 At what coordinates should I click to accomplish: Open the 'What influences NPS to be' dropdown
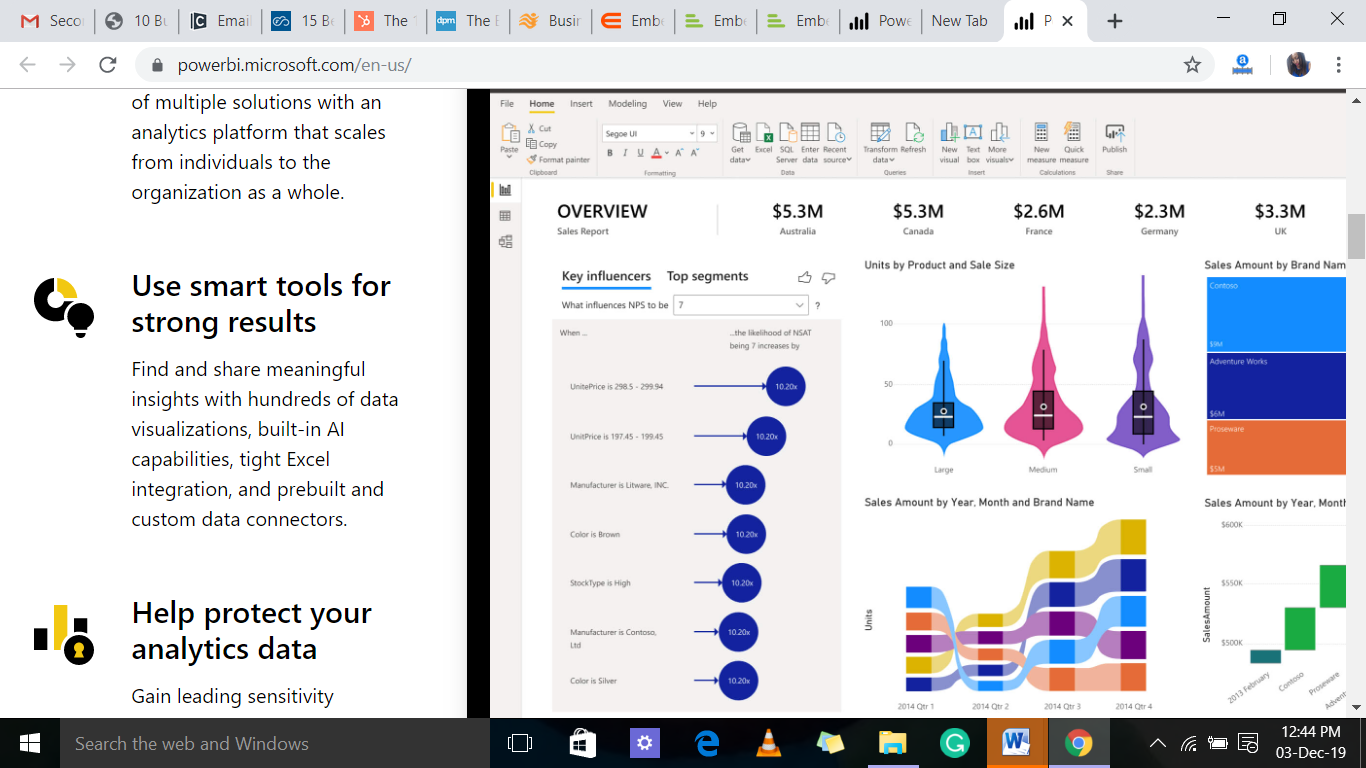[740, 305]
